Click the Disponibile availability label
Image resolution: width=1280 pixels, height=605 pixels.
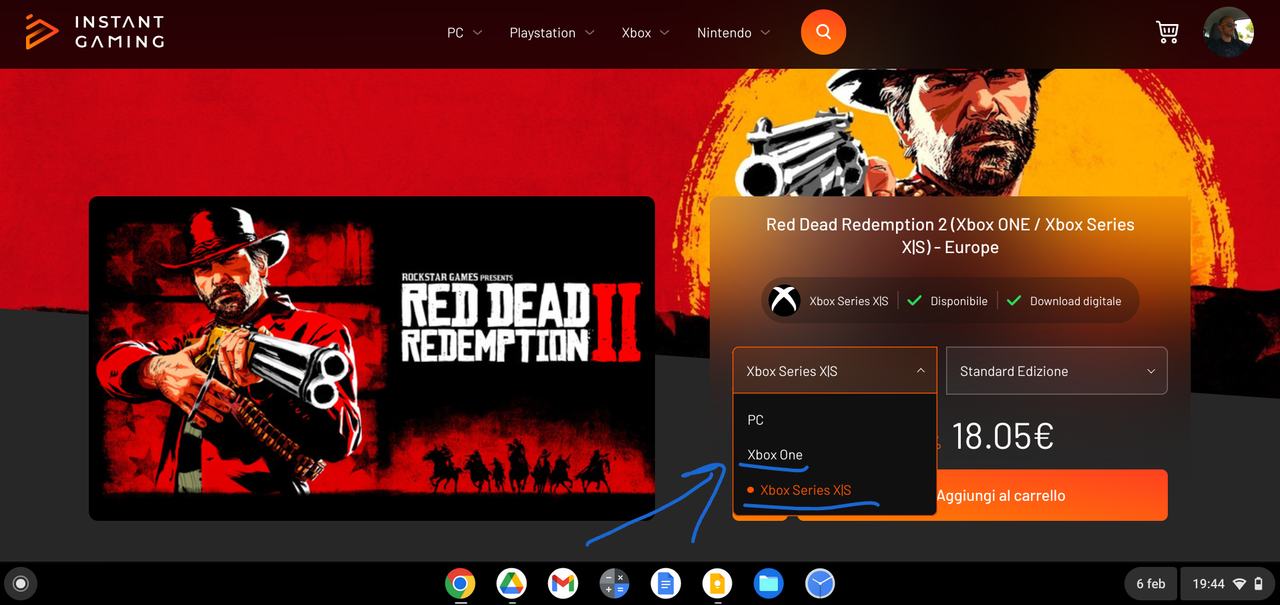[x=958, y=301]
